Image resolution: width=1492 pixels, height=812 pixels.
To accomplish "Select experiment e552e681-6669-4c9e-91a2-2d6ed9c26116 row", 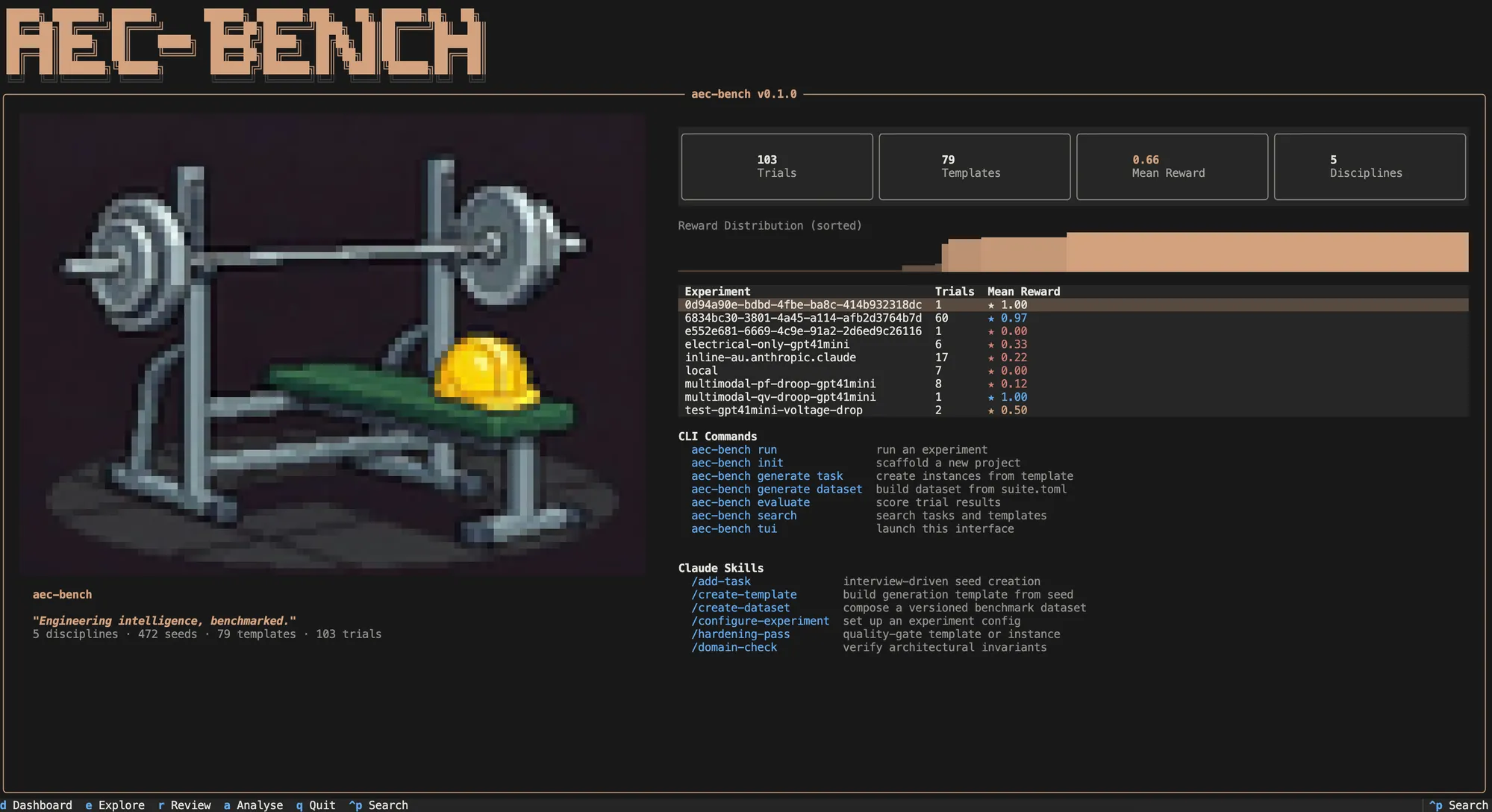I will coord(1073,331).
